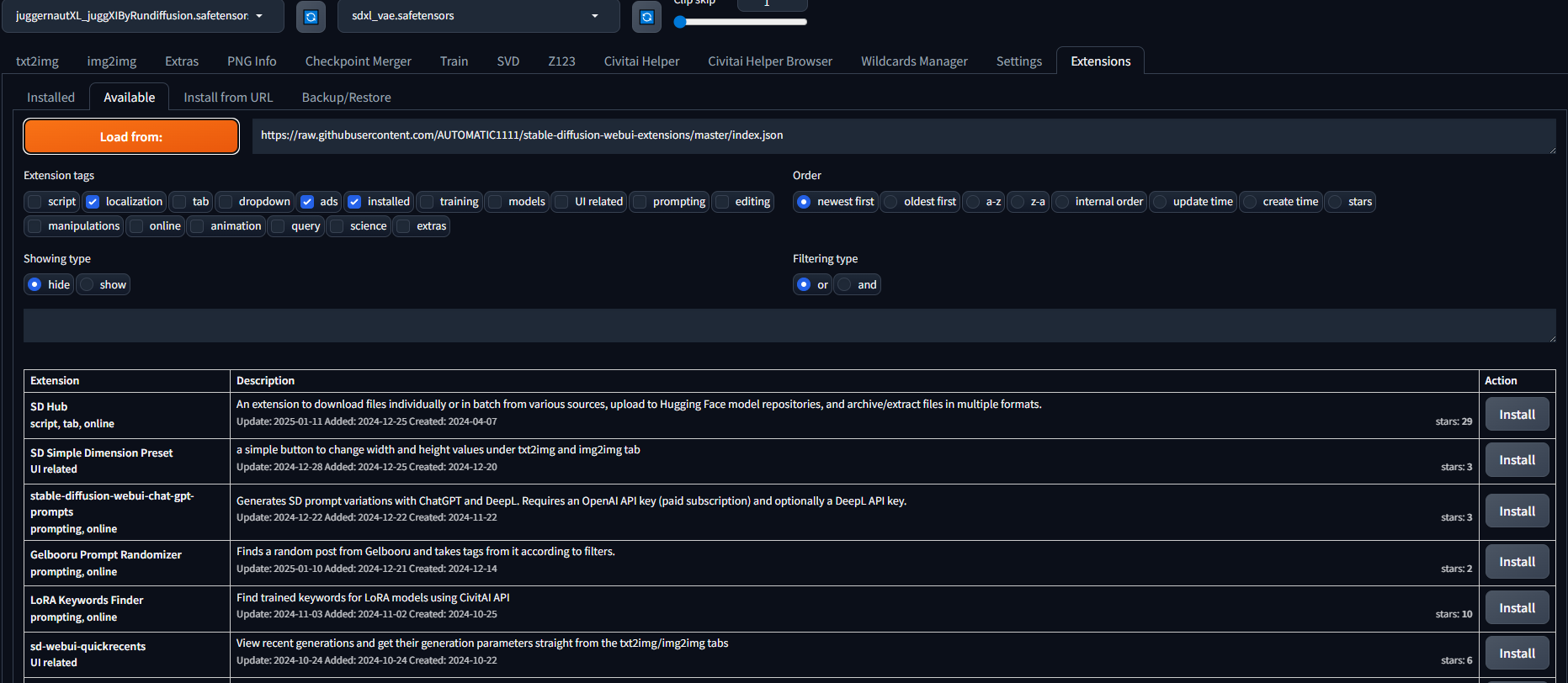This screenshot has width=1568, height=683.
Task: Install LoRA Keywords Finder extension
Action: (x=1517, y=608)
